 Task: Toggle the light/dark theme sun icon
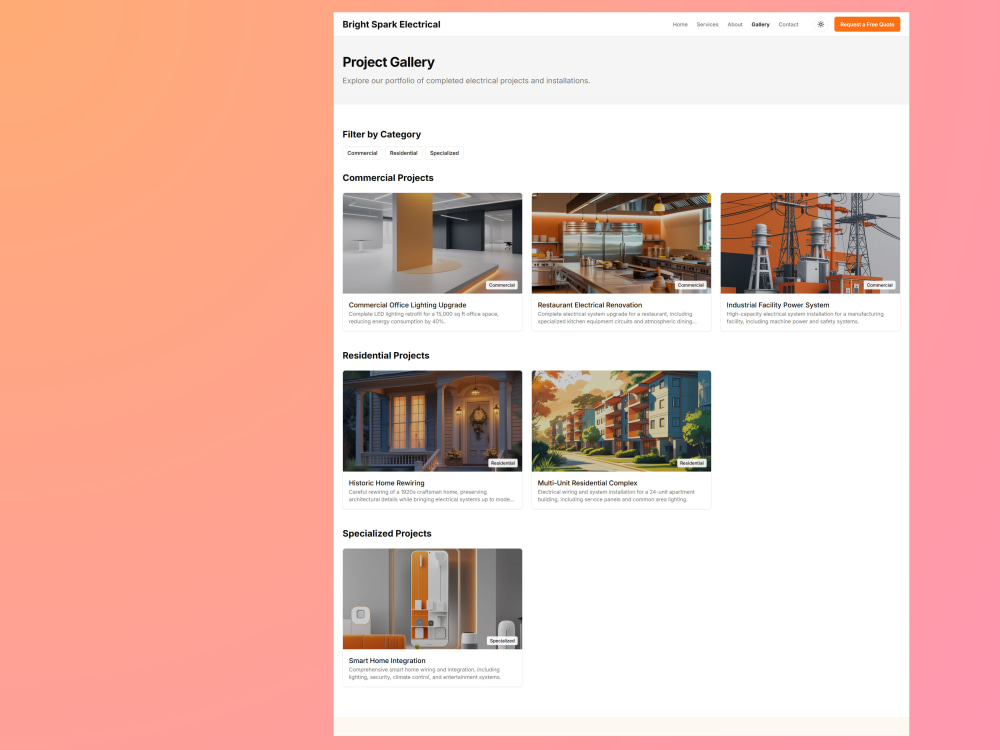[820, 24]
